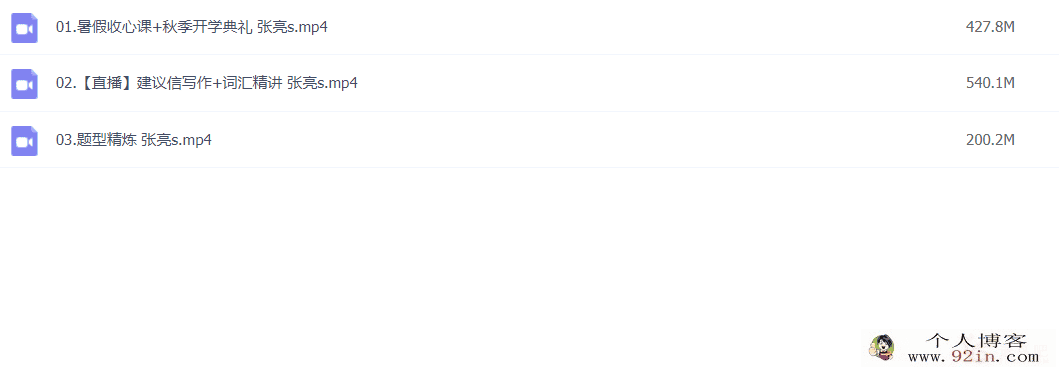Open the 01.暑假收心课 file name
The image size is (1059, 370).
click(x=192, y=28)
